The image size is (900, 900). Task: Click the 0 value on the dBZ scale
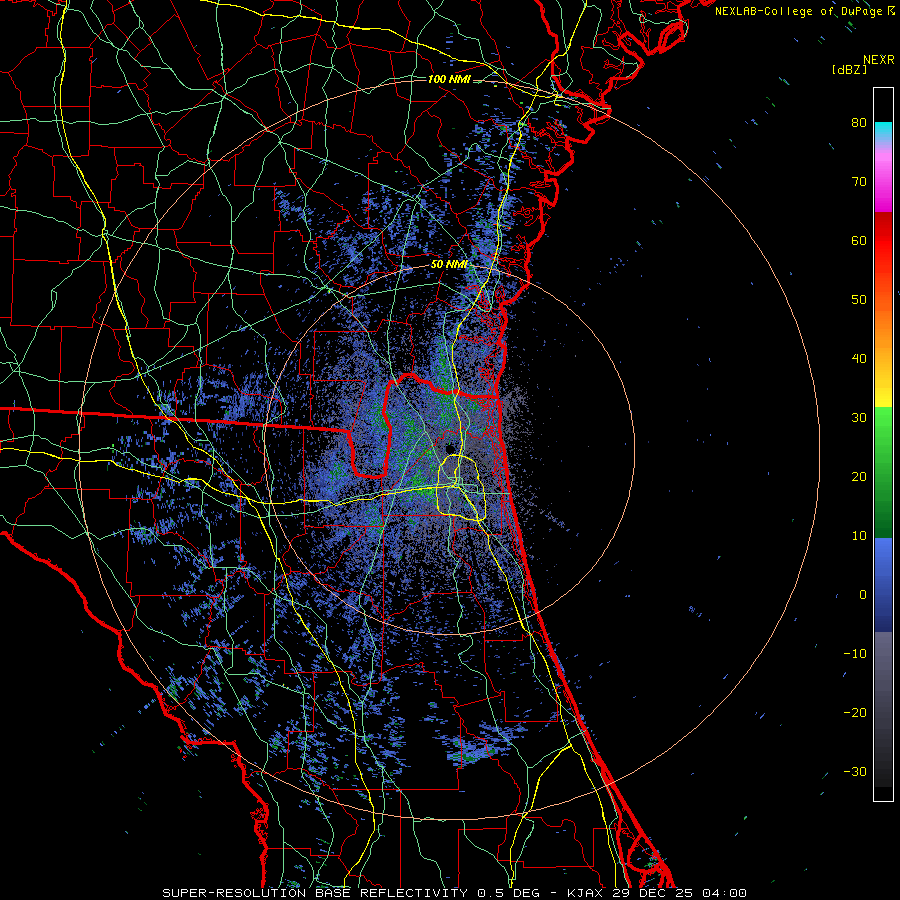(863, 595)
